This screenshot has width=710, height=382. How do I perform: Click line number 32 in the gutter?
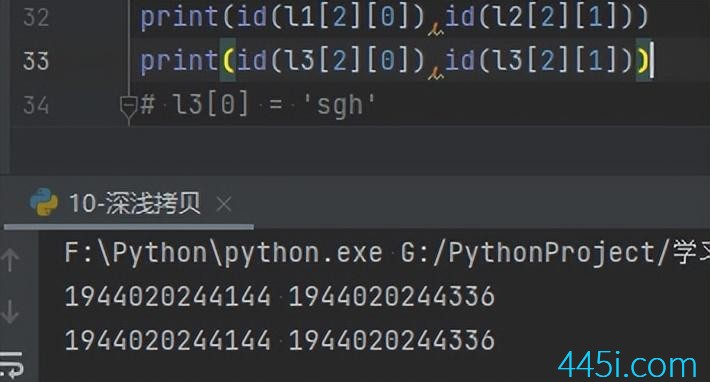pyautogui.click(x=36, y=18)
